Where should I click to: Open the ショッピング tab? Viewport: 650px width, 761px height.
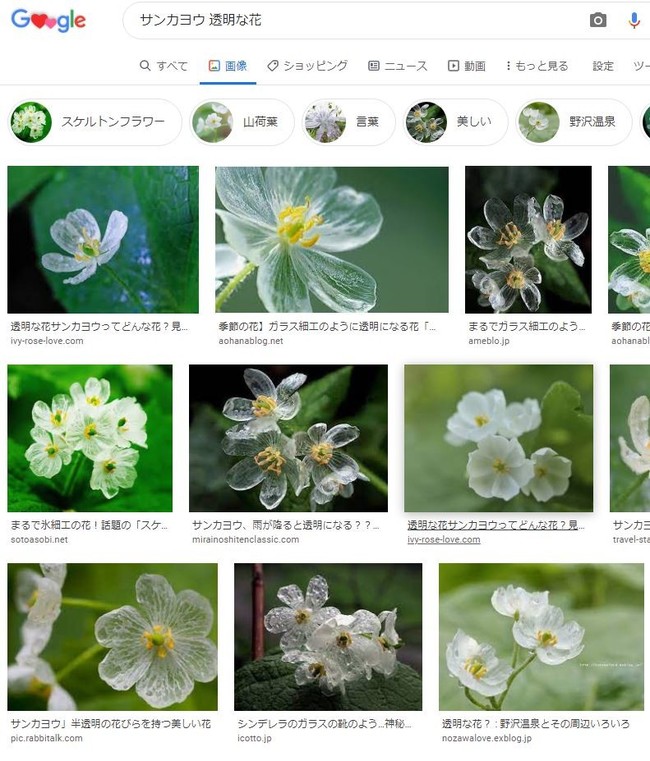307,66
